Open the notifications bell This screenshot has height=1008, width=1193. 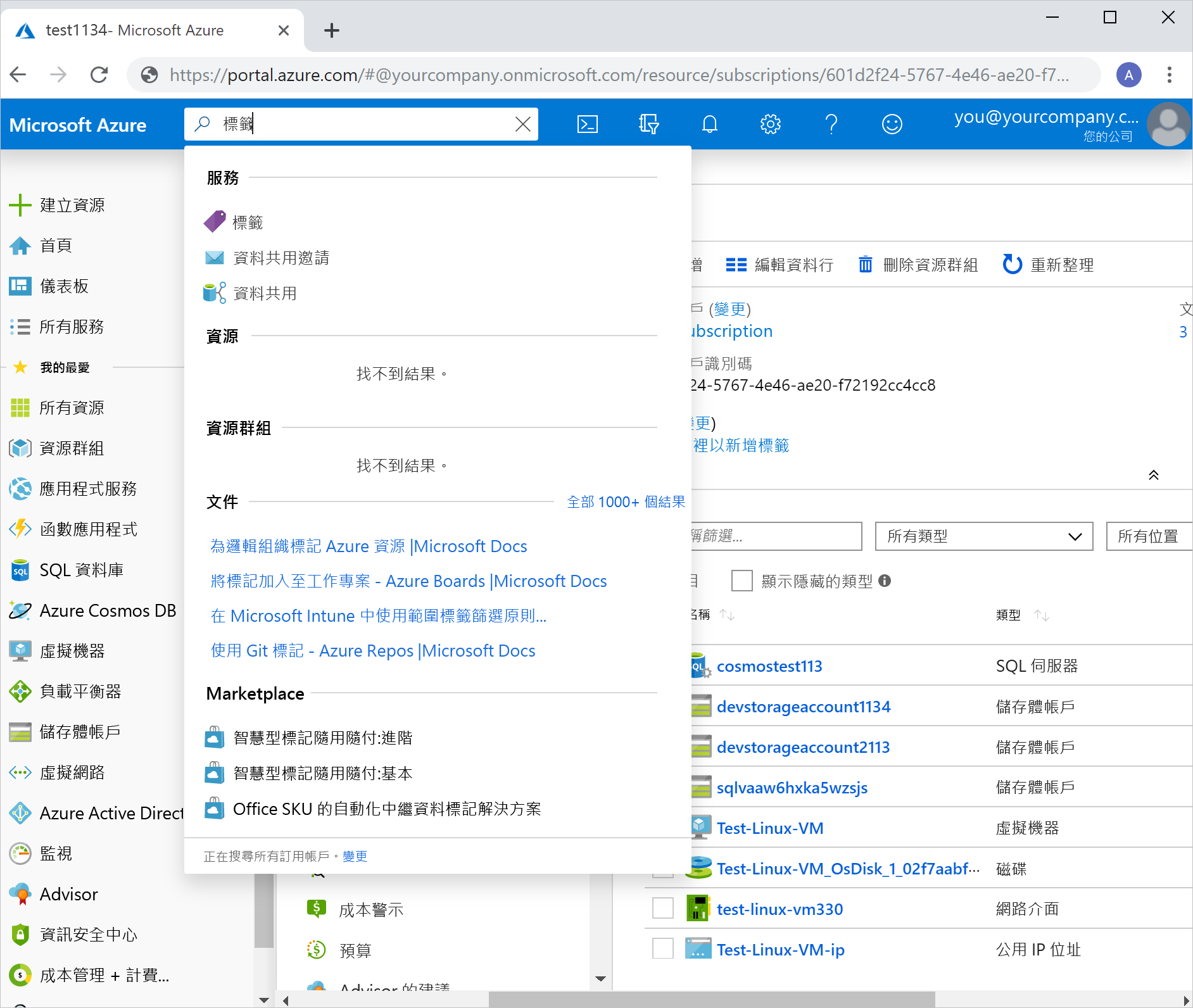(710, 124)
